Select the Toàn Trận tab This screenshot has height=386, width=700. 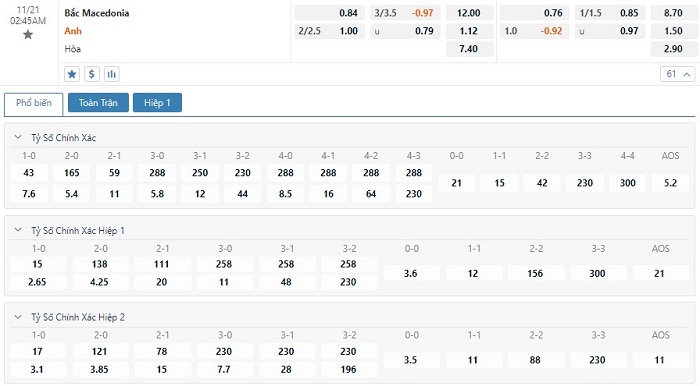pos(98,103)
